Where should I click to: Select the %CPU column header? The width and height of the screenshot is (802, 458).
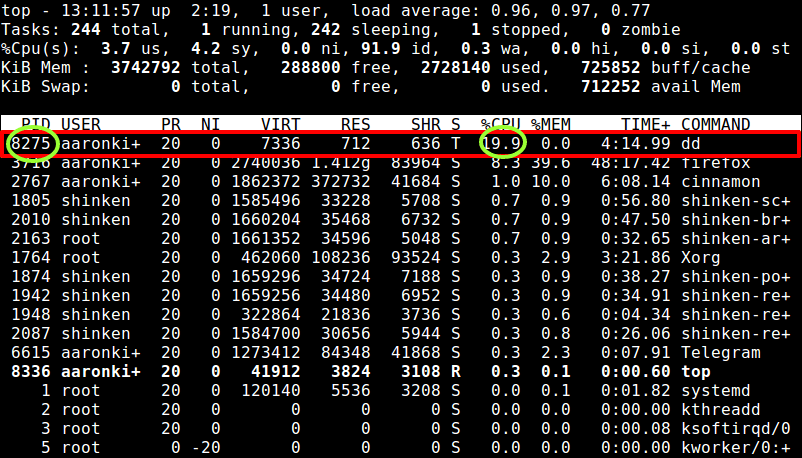coord(501,124)
